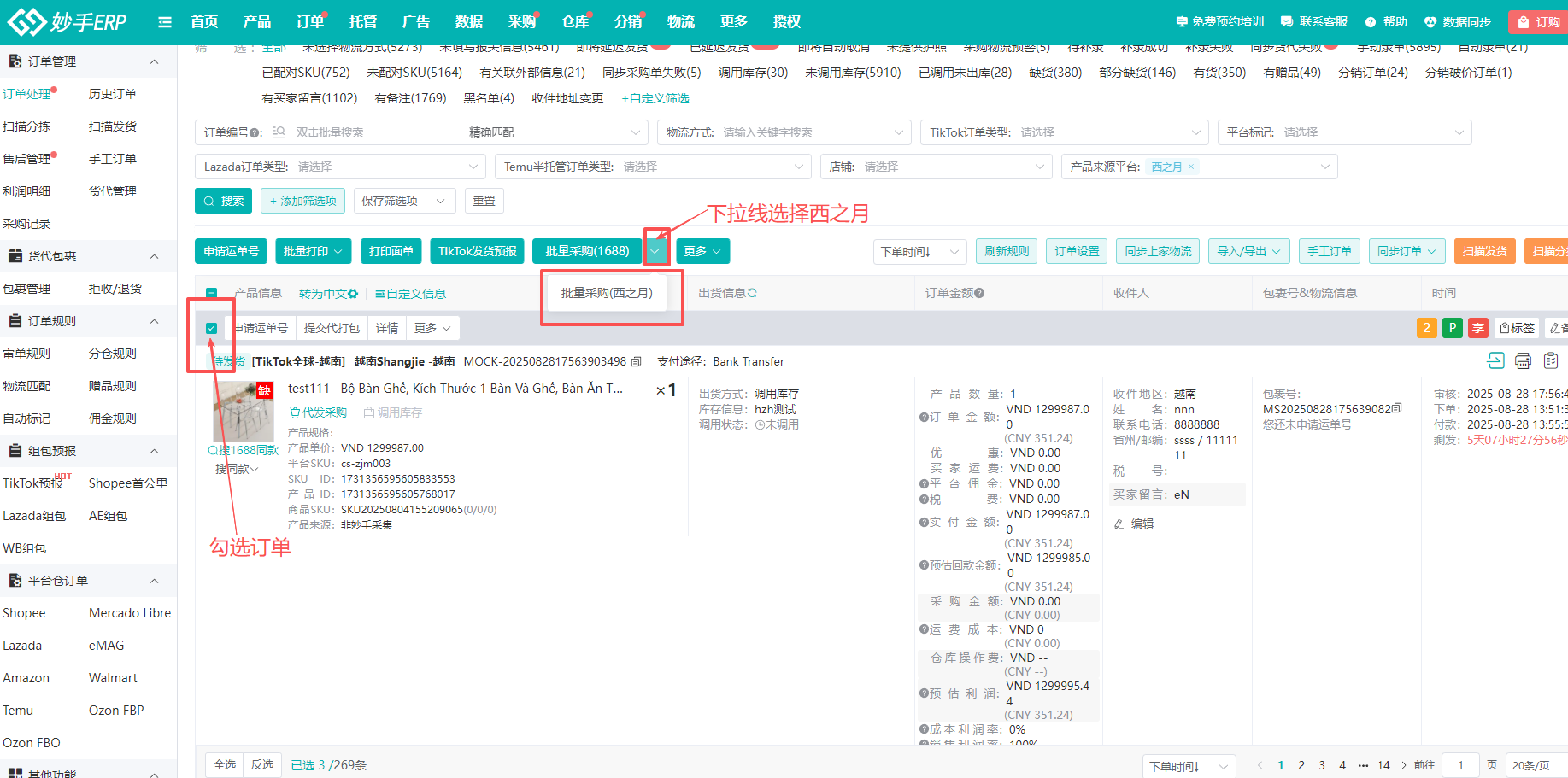
Task: Open the 物流 top menu
Action: [681, 21]
